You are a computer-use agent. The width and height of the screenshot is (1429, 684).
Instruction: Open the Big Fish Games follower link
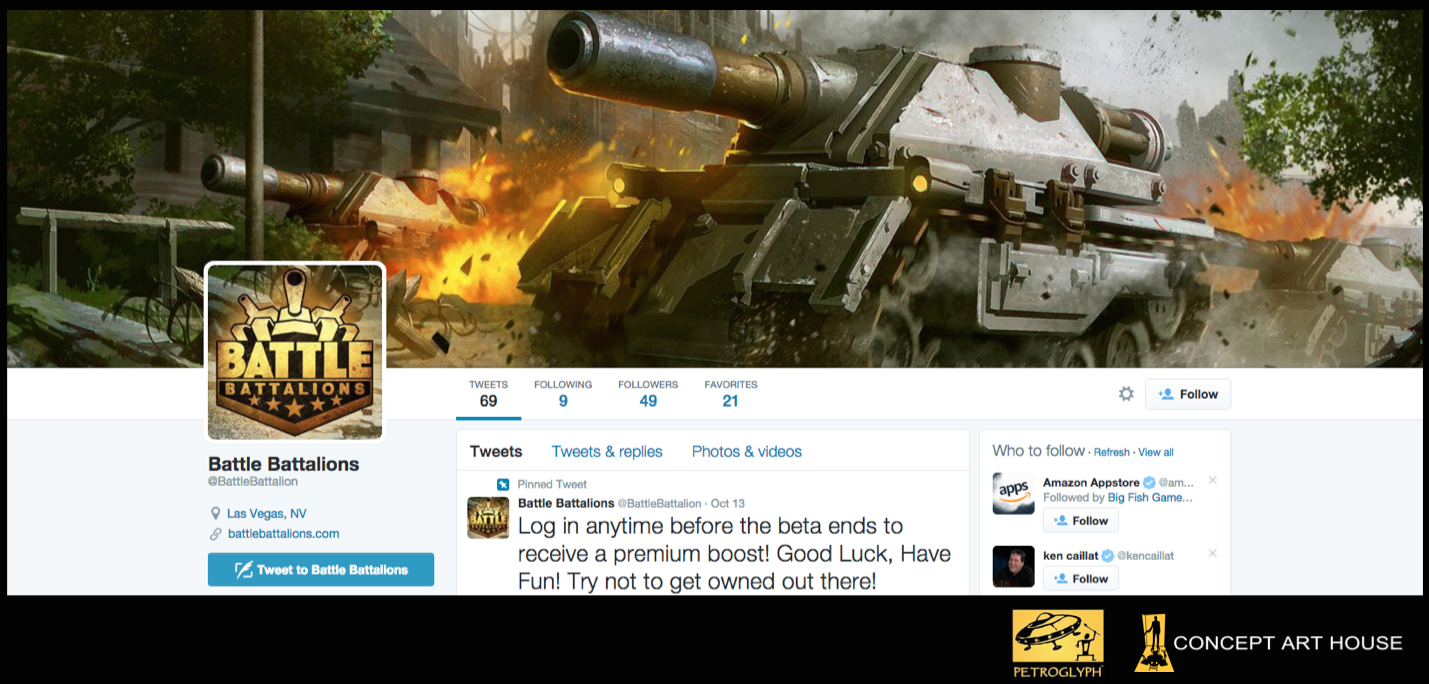1150,497
